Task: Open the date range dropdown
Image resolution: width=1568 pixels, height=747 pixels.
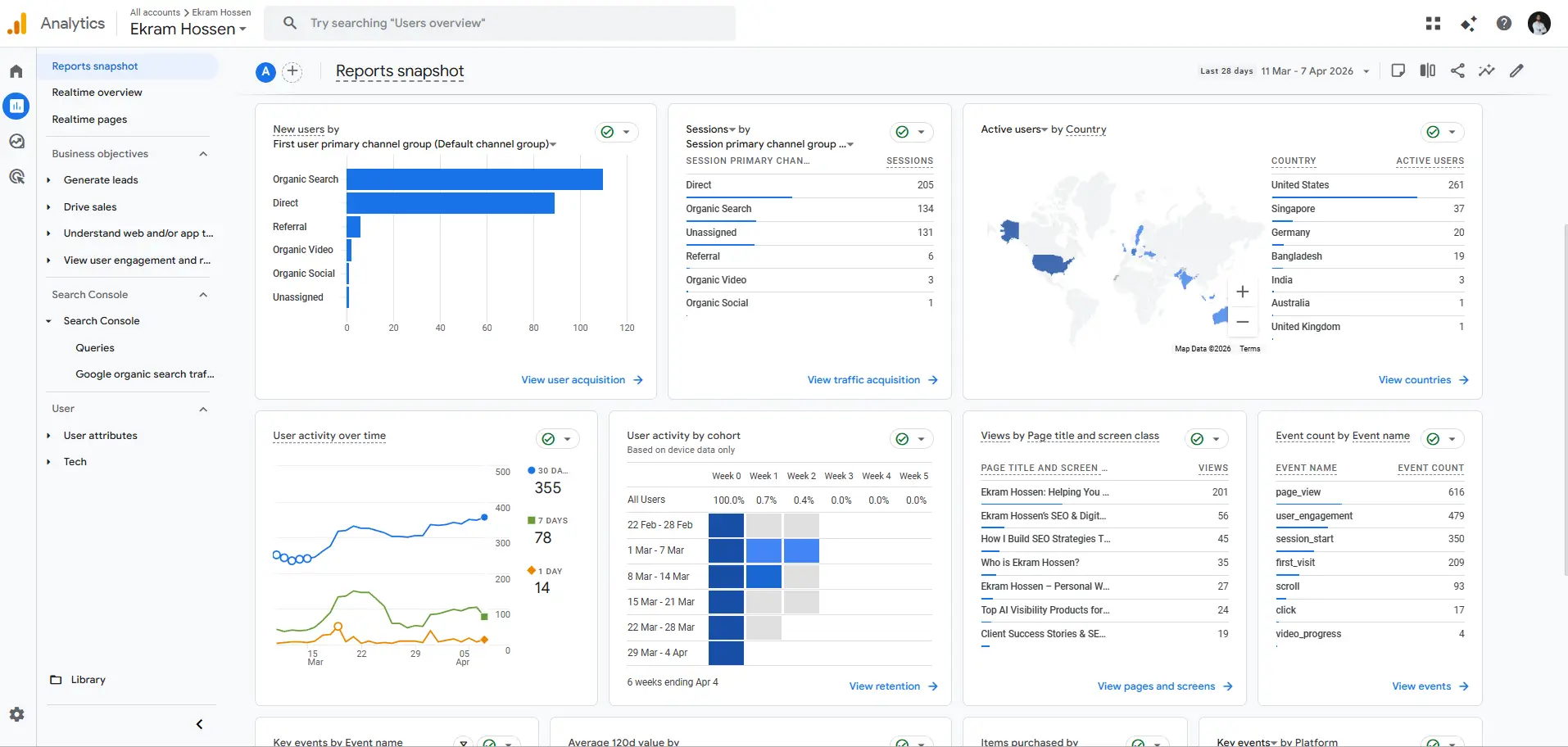Action: pyautogui.click(x=1314, y=71)
